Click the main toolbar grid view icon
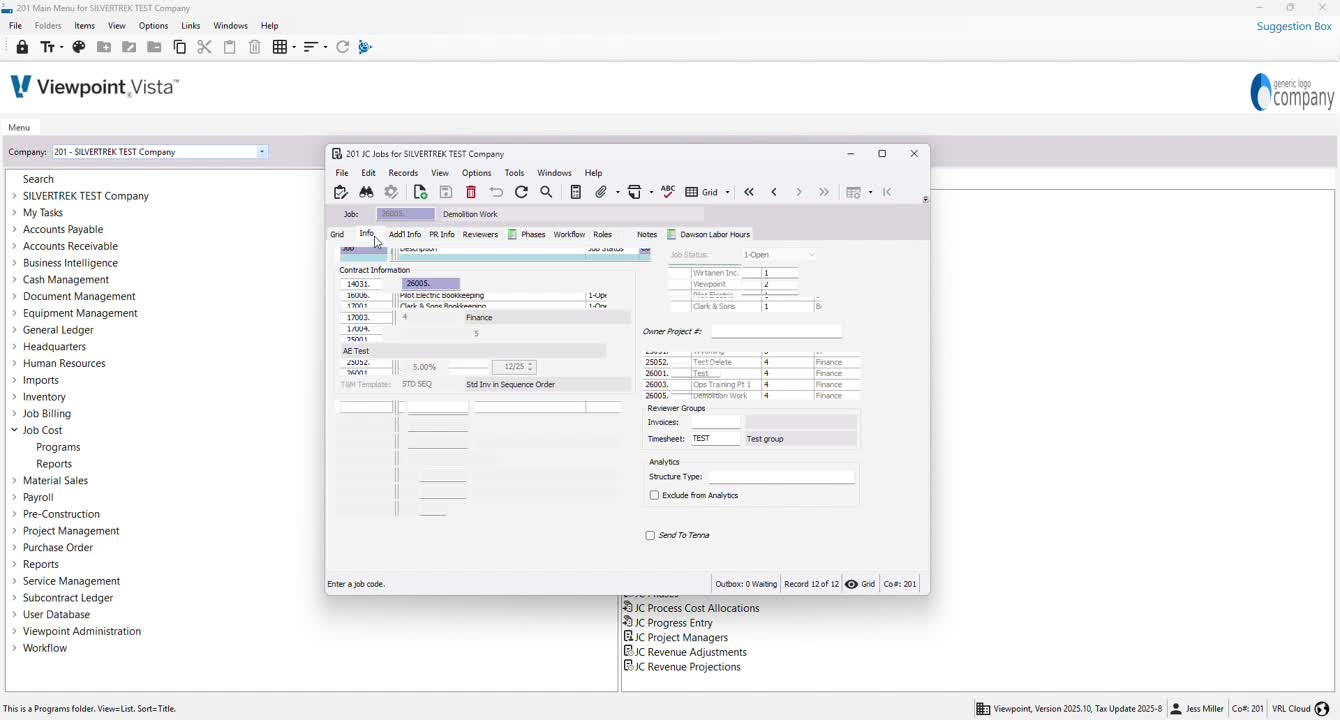Viewport: 1340px width, 720px height. (x=280, y=47)
